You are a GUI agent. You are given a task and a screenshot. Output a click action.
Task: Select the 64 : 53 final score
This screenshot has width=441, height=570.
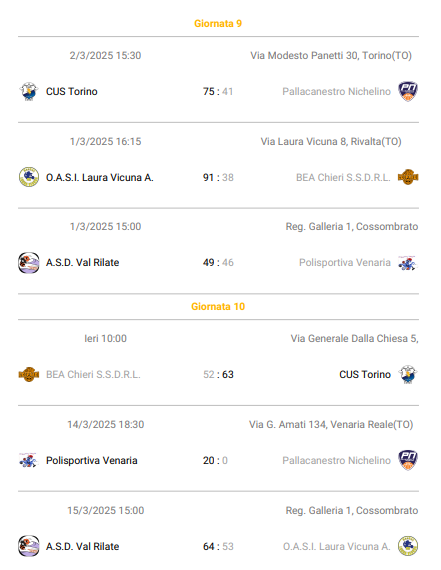point(218,546)
